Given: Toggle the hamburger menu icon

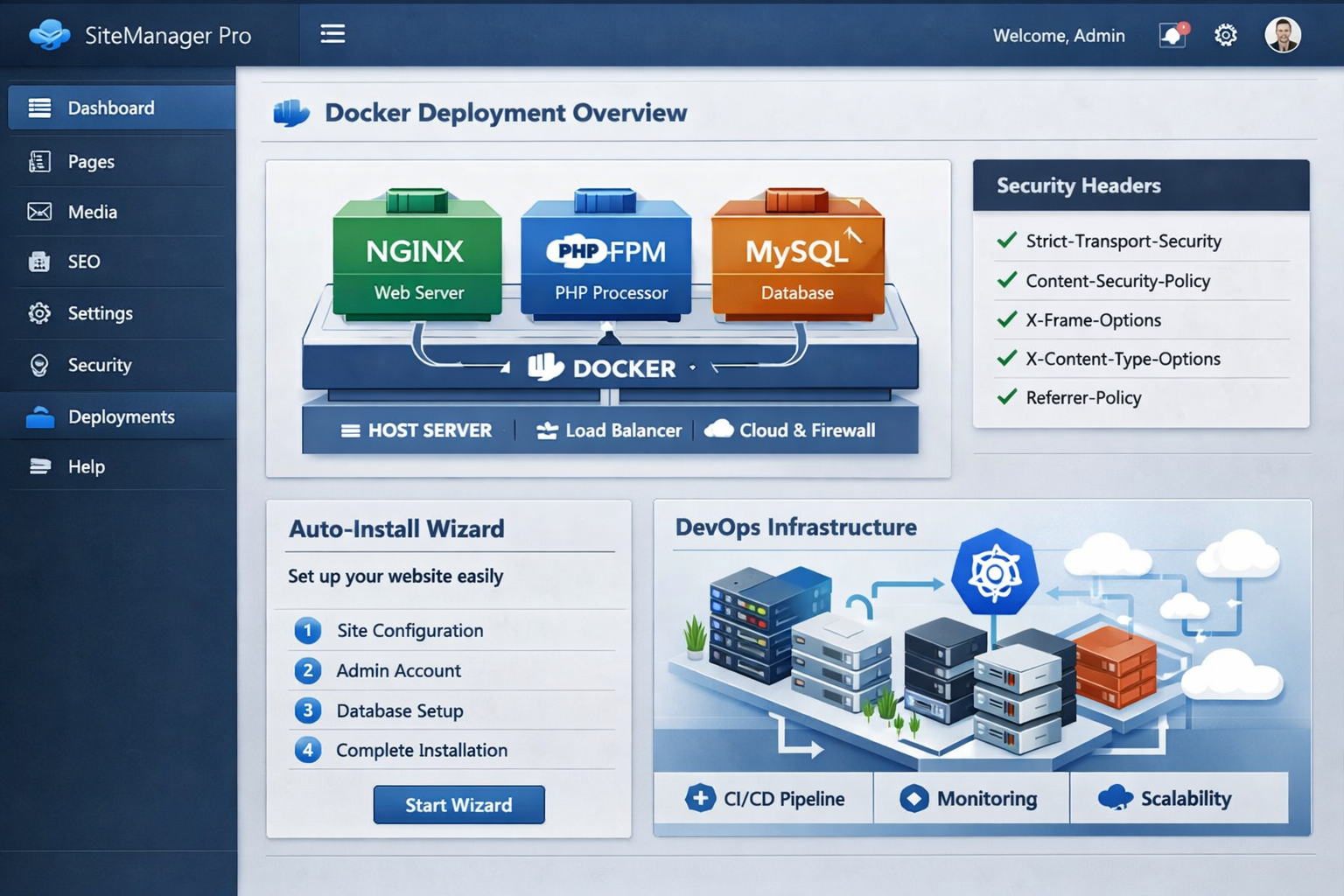Looking at the screenshot, I should click(x=332, y=34).
